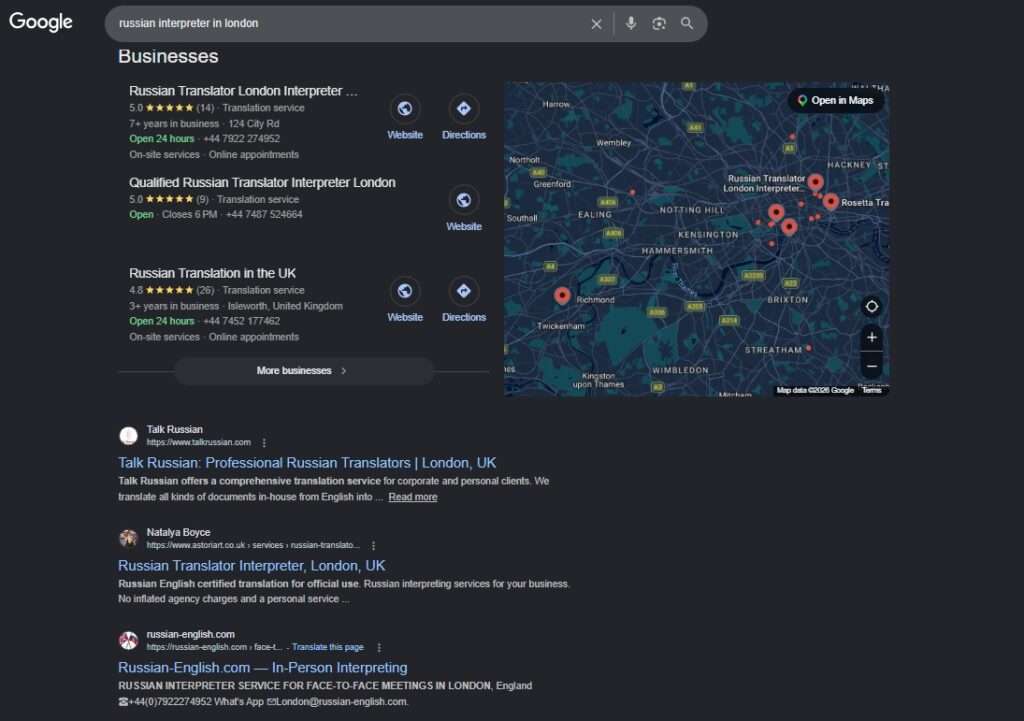The width and height of the screenshot is (1024, 721).
Task: Click the Rosetta Tra map pin
Action: tap(831, 202)
